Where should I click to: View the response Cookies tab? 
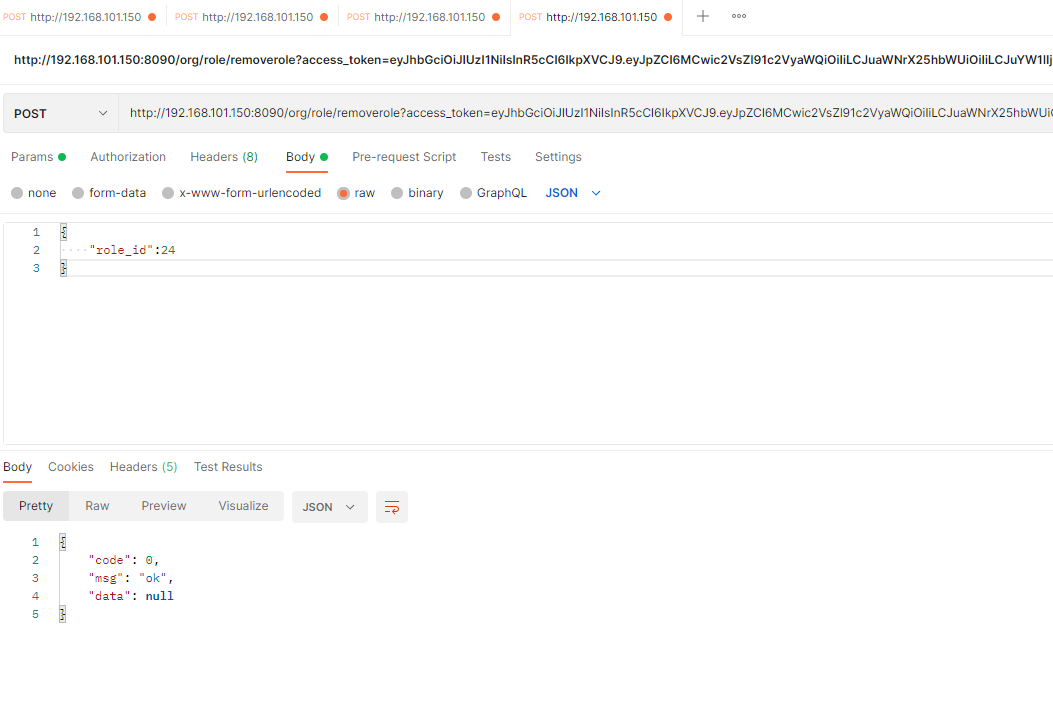(x=71, y=467)
